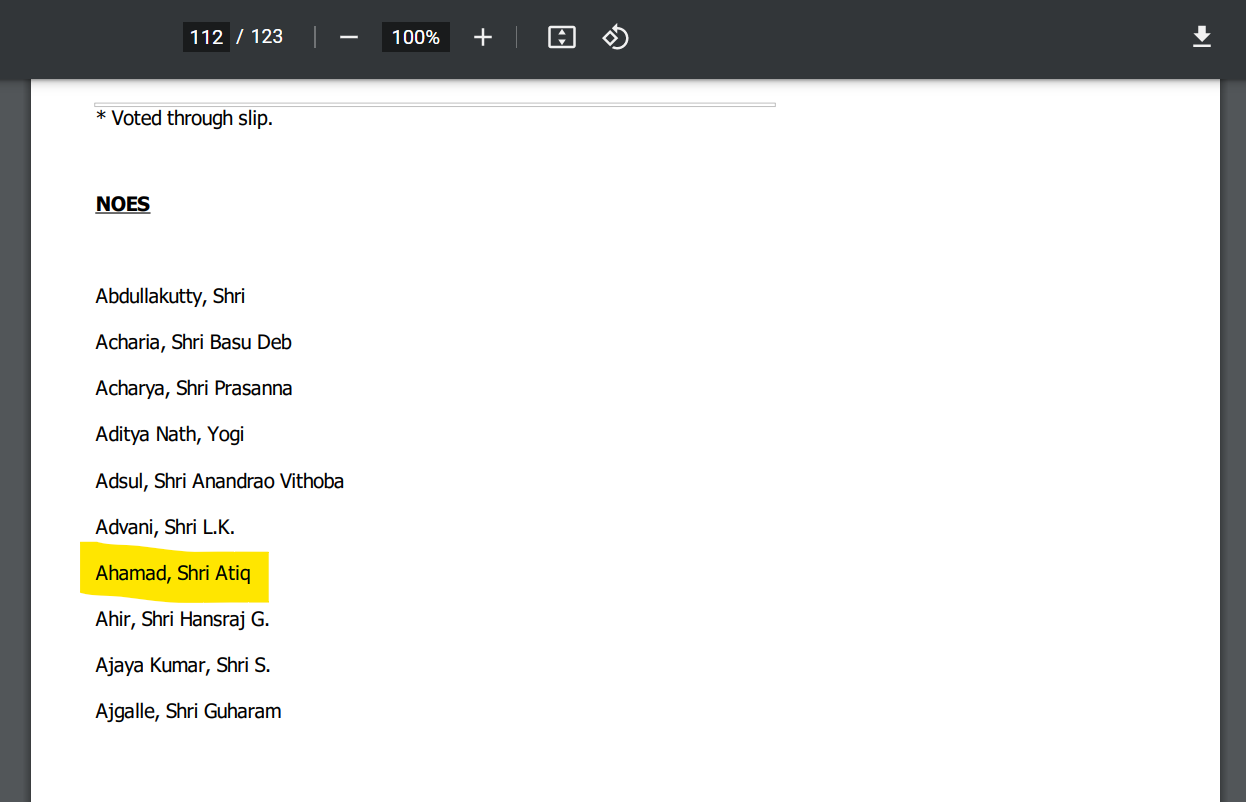Click the name Ajgalle, Shri Guharam

click(188, 711)
